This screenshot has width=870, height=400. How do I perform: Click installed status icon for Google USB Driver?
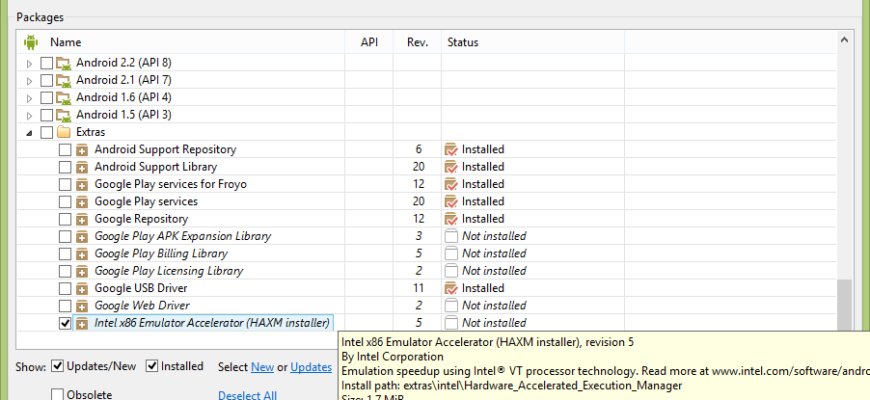coord(451,288)
